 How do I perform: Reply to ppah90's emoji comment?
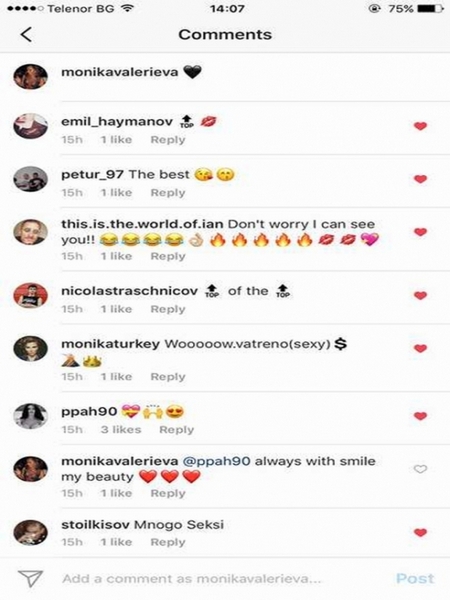coord(176,429)
